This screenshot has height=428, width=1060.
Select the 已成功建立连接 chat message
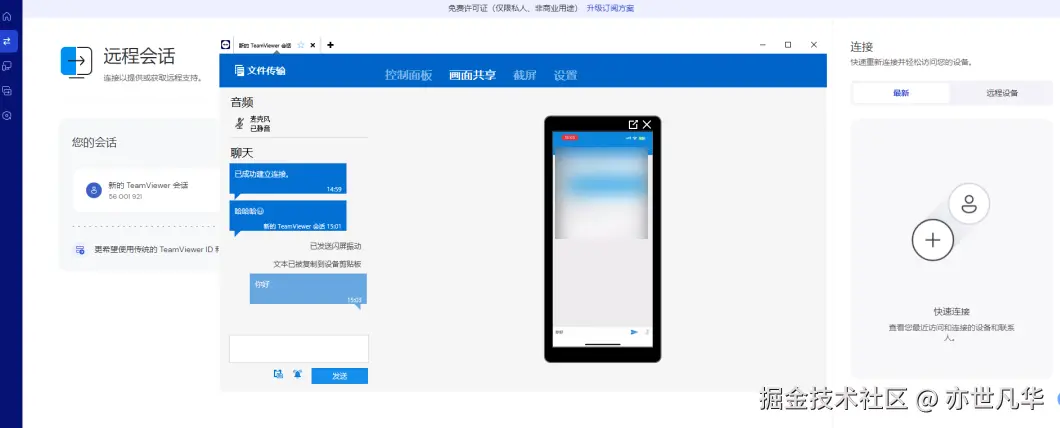(x=288, y=179)
